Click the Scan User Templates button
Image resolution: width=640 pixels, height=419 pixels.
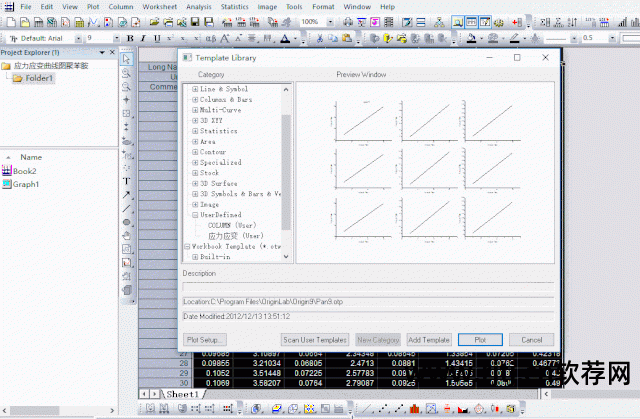(315, 339)
